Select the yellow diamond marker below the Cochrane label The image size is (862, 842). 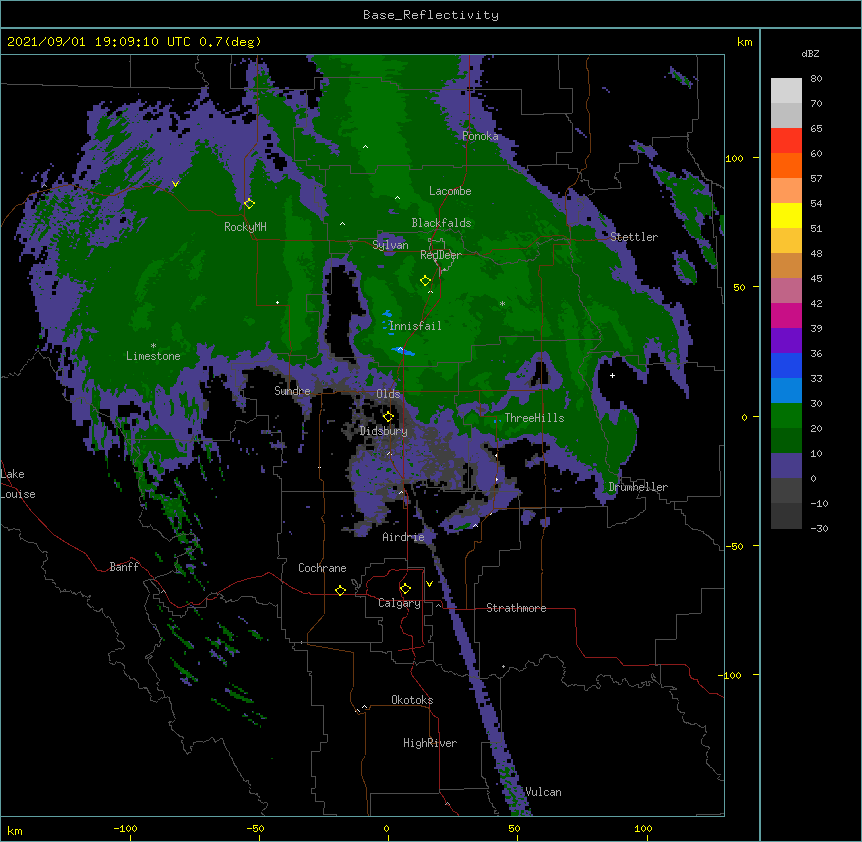(340, 590)
